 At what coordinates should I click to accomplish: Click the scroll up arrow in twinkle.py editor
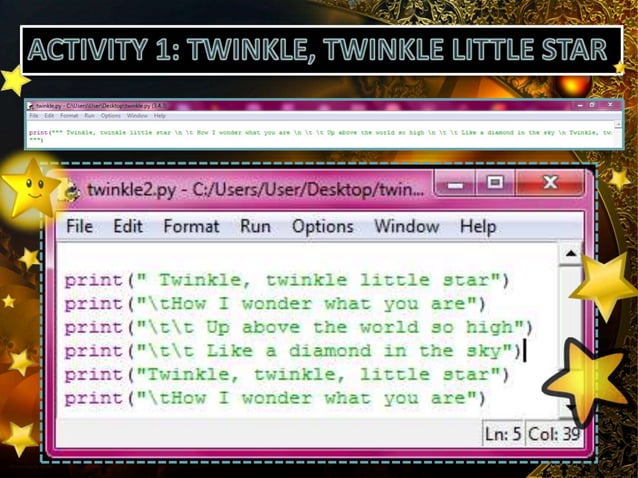618,124
